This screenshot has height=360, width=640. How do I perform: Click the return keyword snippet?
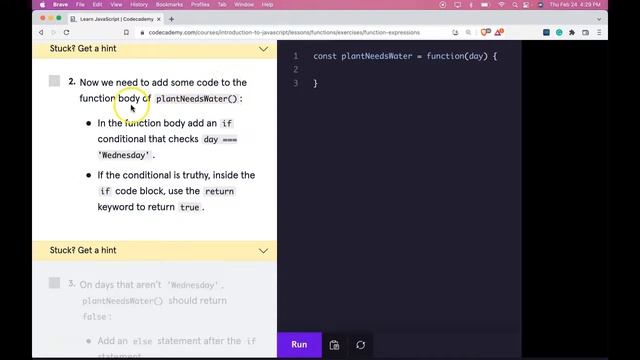pyautogui.click(x=219, y=191)
